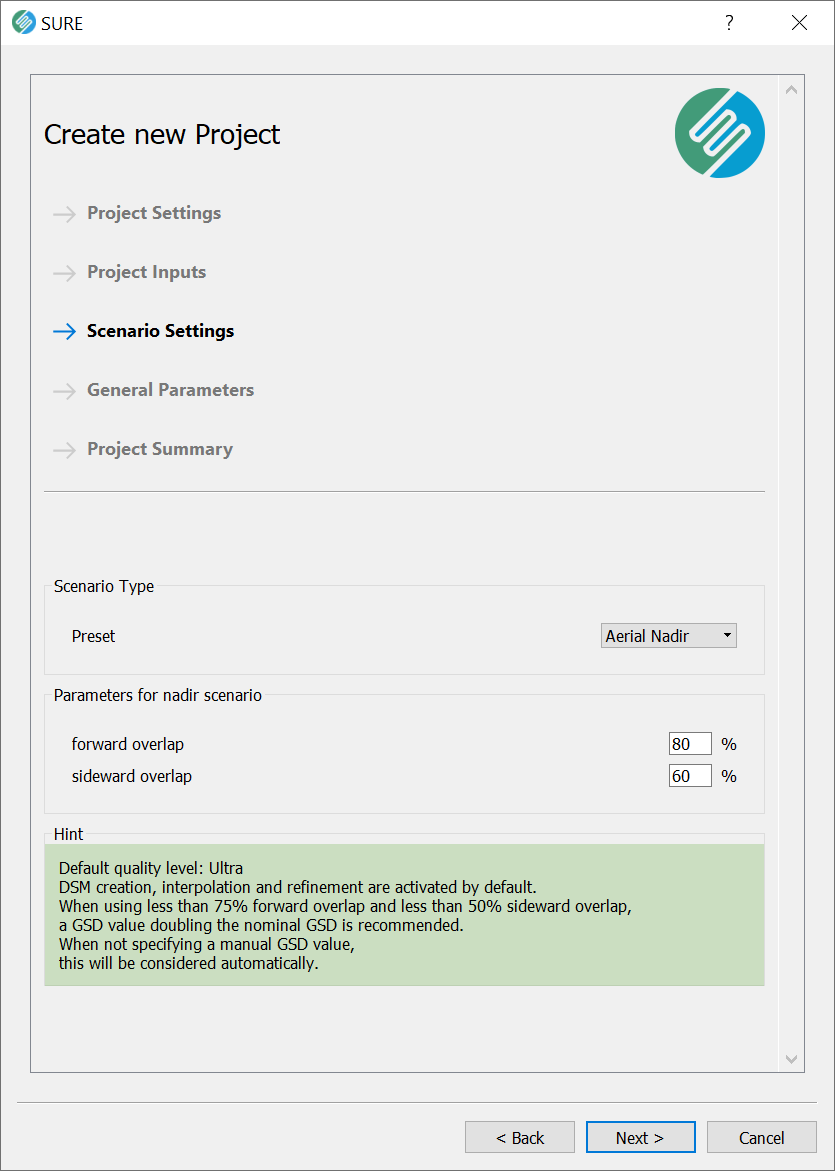Click the arrow icon beside Project Inputs
Viewport: 835px width, 1171px height.
coord(64,273)
